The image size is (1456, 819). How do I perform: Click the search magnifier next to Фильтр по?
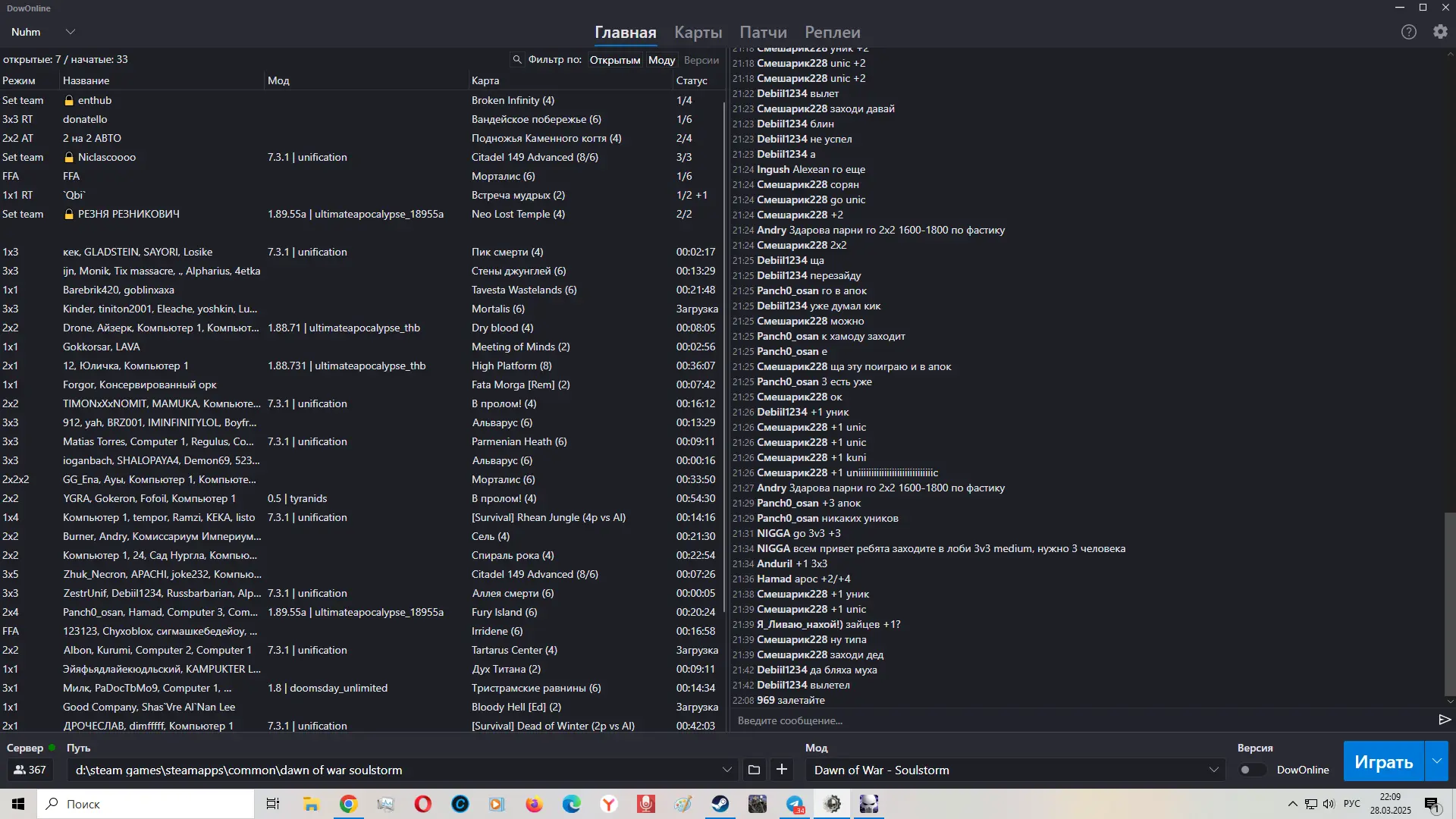[517, 59]
